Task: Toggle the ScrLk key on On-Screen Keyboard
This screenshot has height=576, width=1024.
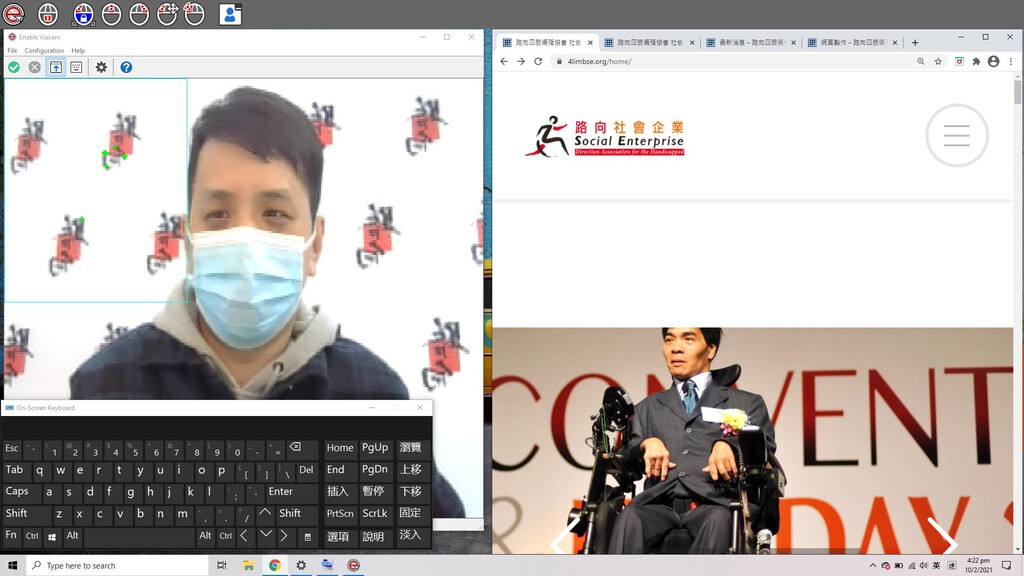Action: [x=375, y=514]
